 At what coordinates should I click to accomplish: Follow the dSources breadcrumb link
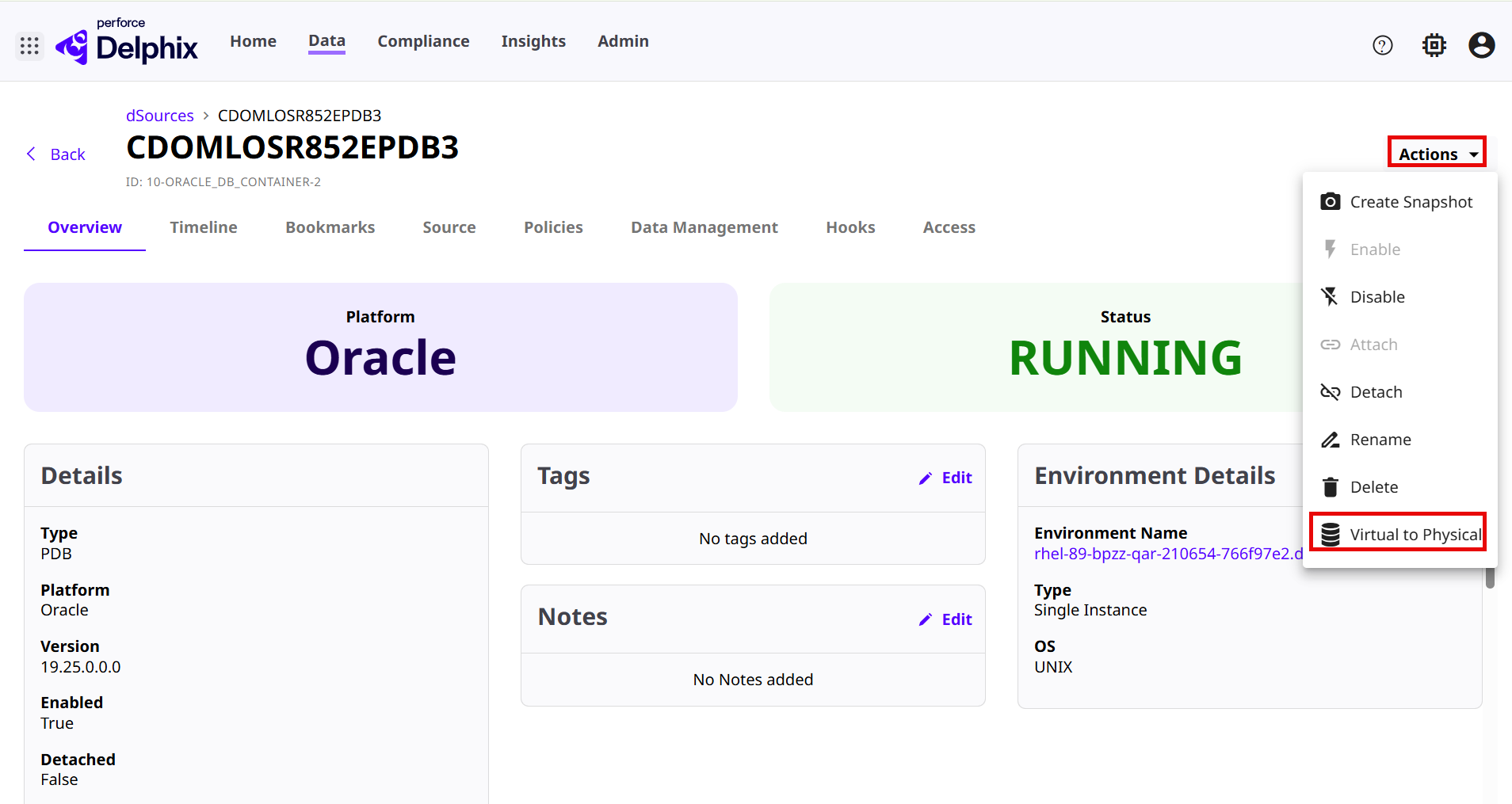pyautogui.click(x=159, y=116)
